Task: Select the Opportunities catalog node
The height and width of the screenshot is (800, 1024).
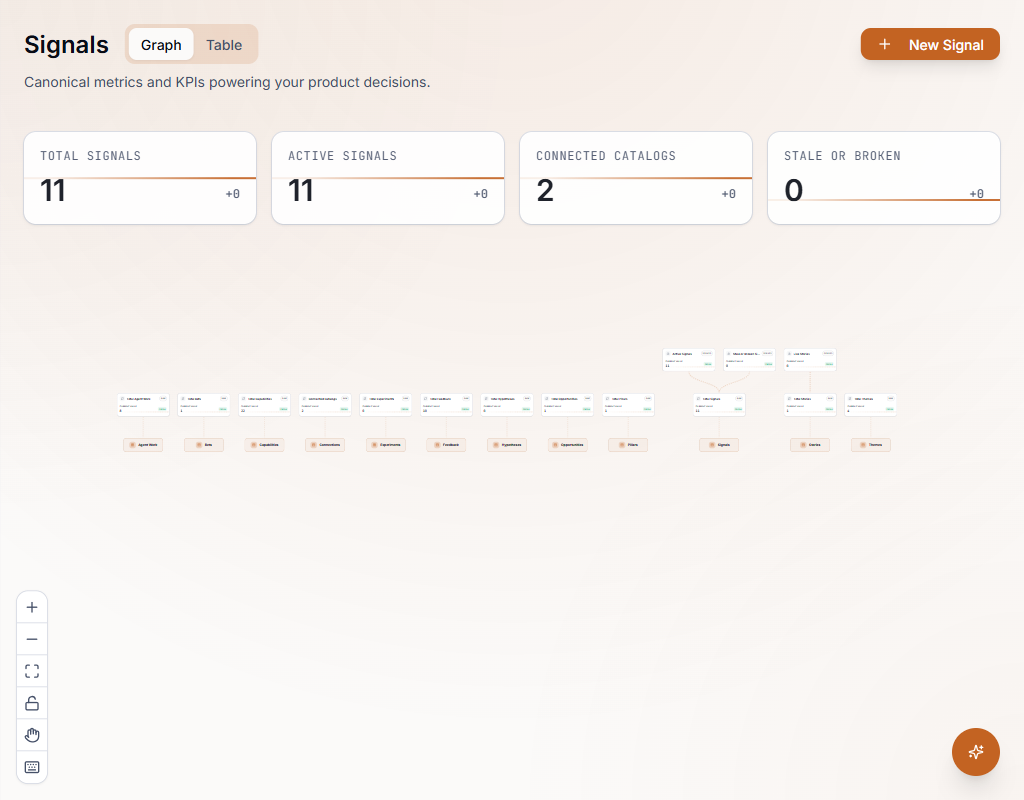Action: tap(568, 445)
